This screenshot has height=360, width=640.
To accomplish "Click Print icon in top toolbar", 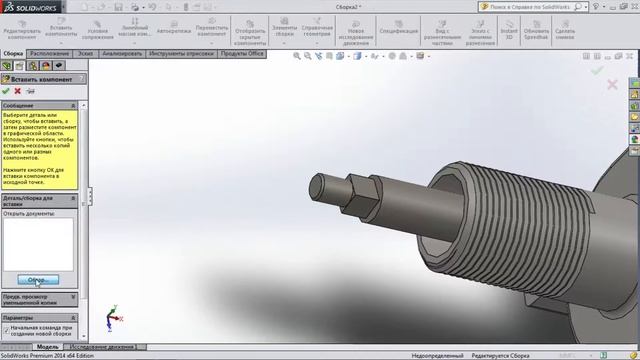I will pos(134,7).
